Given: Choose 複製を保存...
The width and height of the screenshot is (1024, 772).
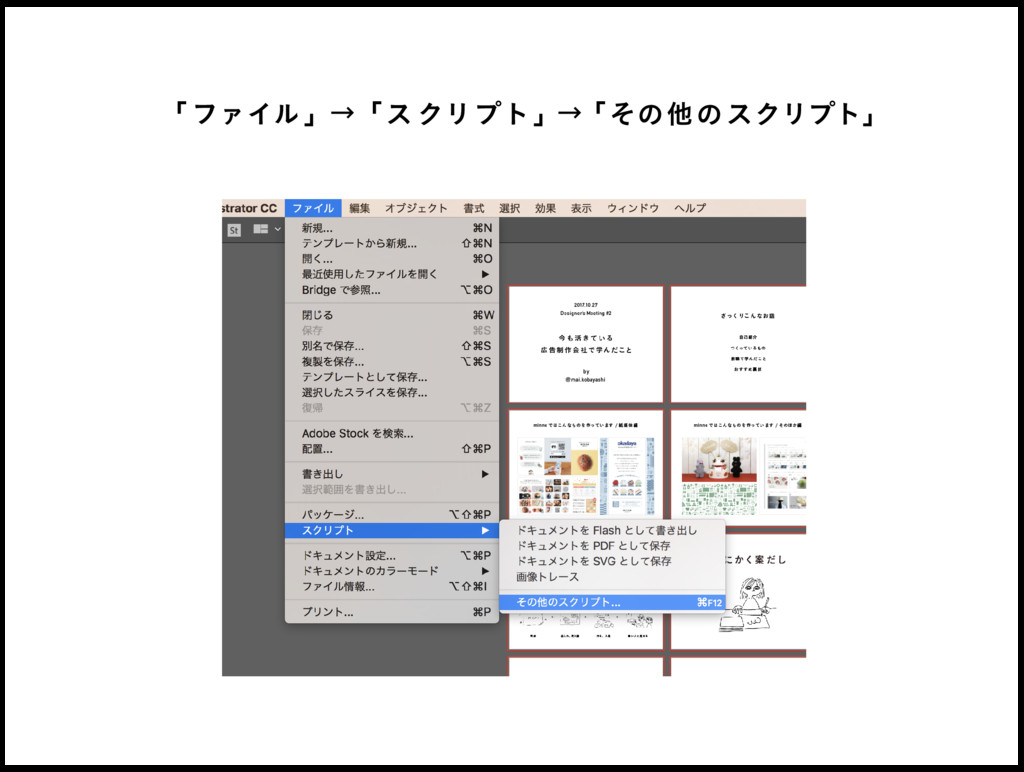Looking at the screenshot, I should tap(392, 362).
